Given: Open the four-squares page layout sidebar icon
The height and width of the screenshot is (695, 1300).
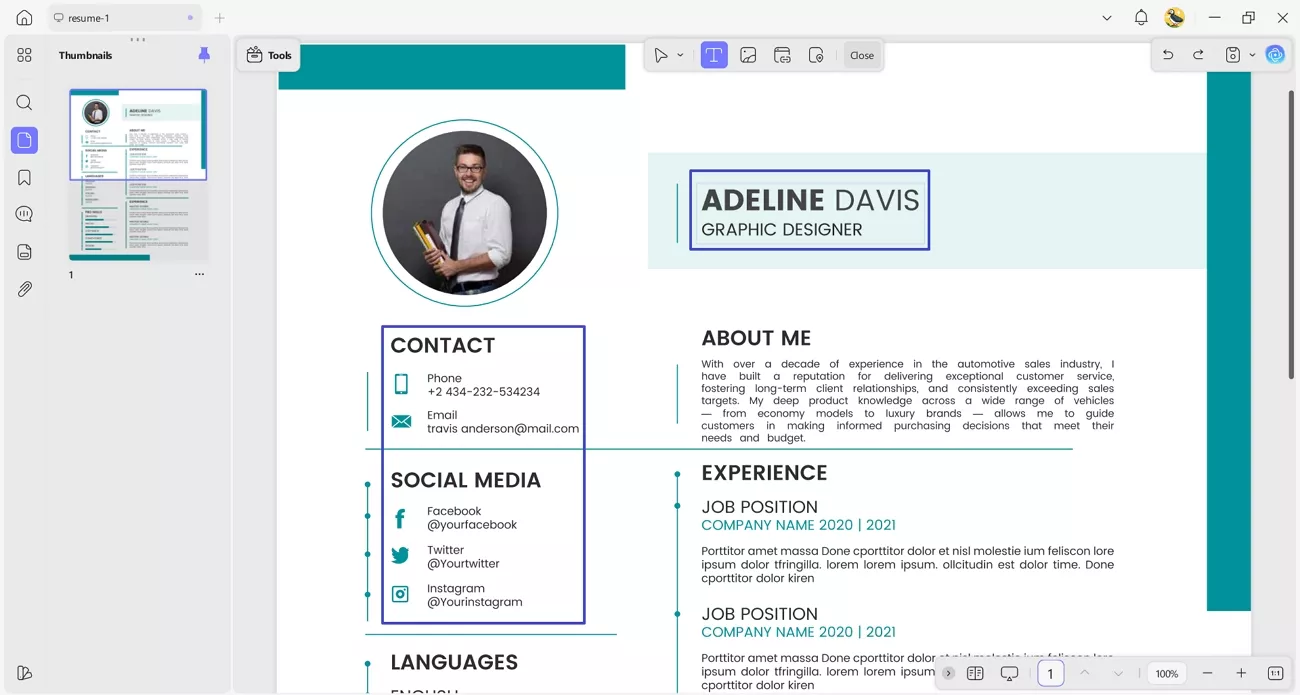Looking at the screenshot, I should (x=24, y=55).
